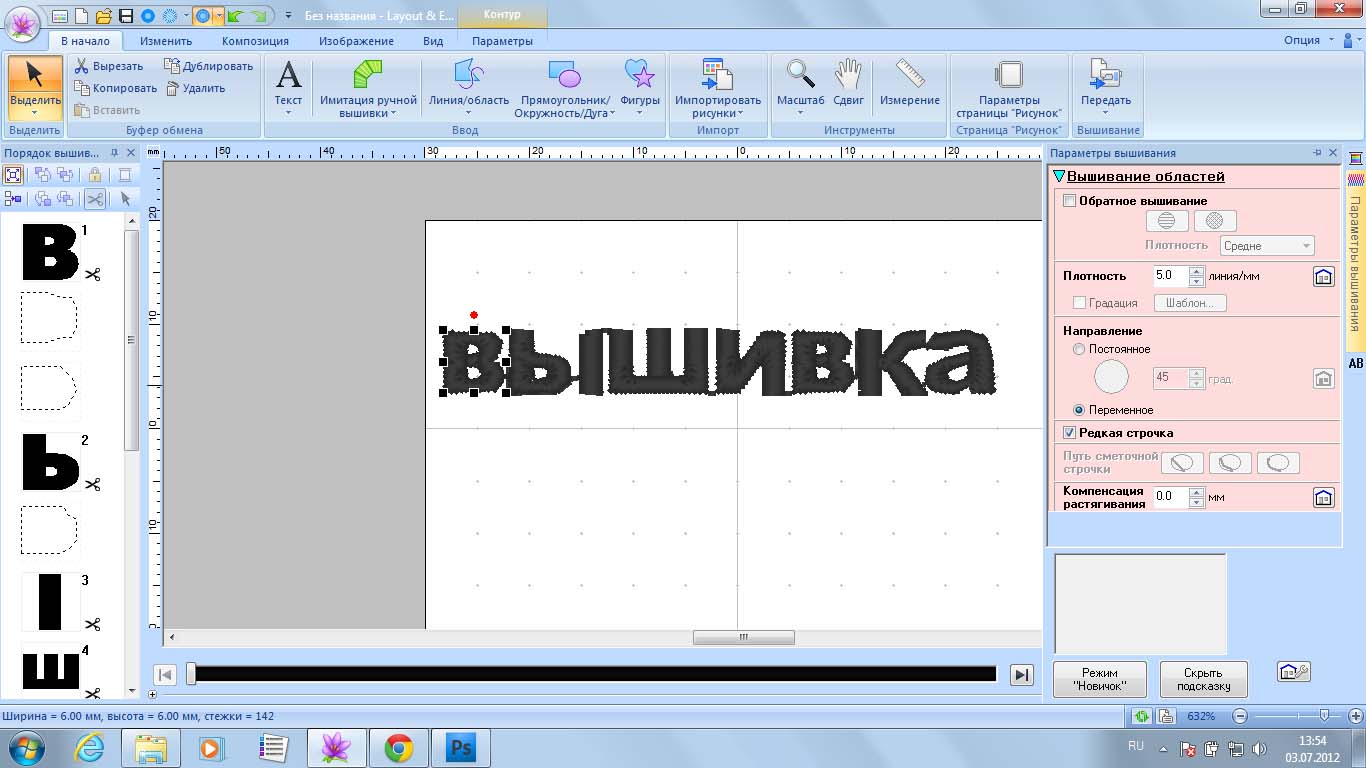
Task: Select the Постоянное direction radio button
Action: click(x=1078, y=349)
